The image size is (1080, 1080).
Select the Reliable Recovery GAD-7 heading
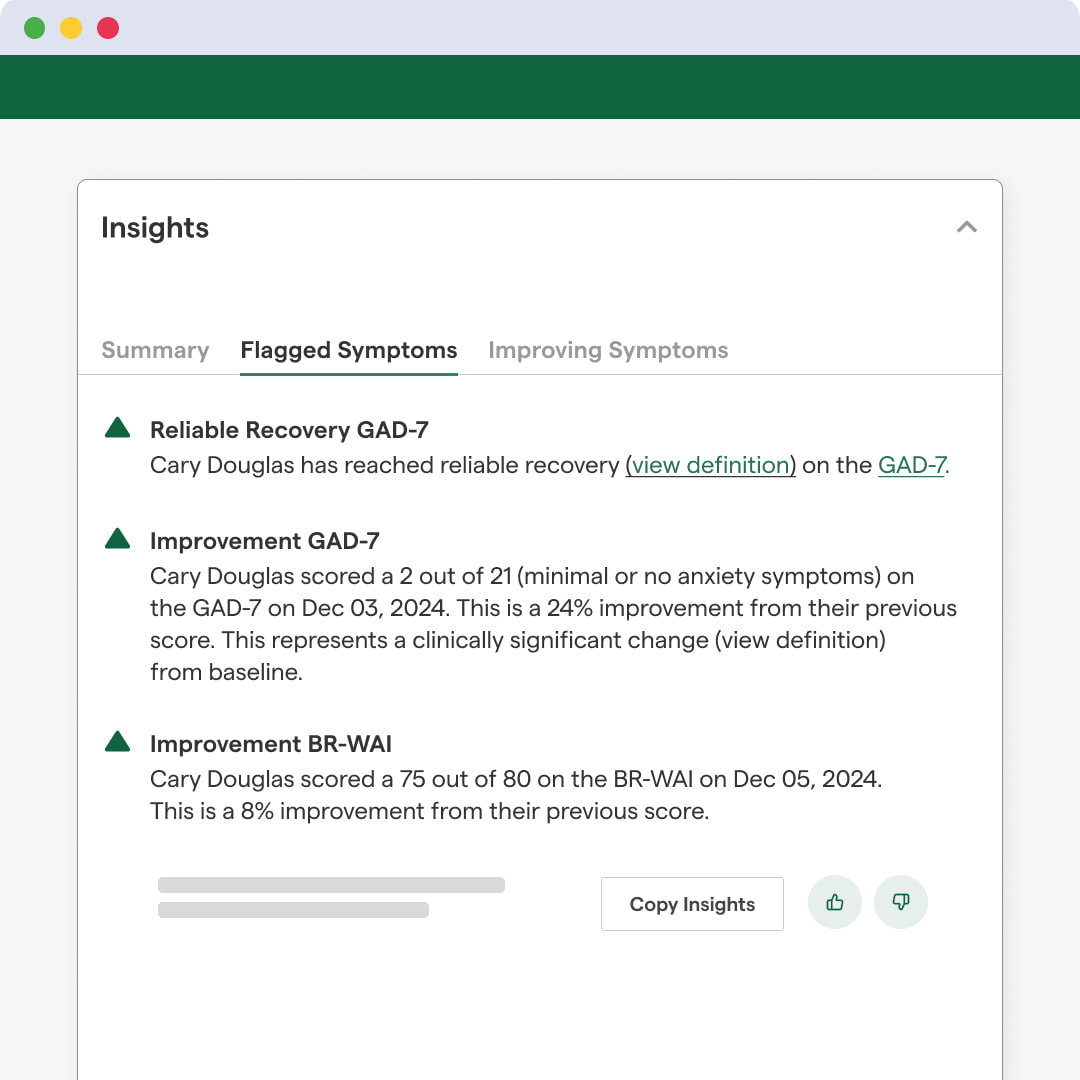[x=289, y=430]
